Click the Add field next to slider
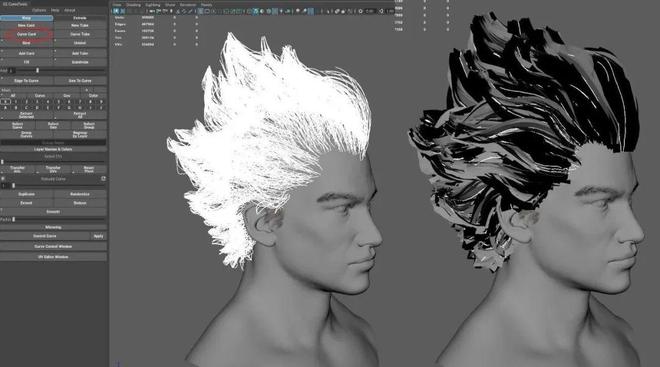The height and width of the screenshot is (367, 660). coord(12,71)
